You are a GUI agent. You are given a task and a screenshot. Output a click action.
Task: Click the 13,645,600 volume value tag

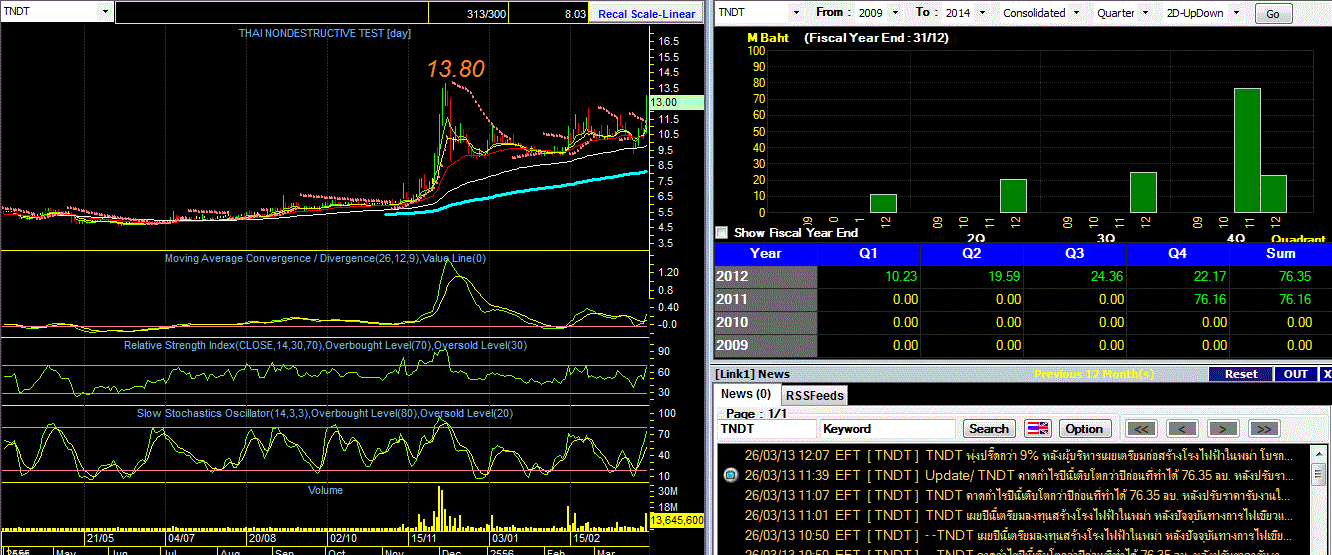coord(677,520)
